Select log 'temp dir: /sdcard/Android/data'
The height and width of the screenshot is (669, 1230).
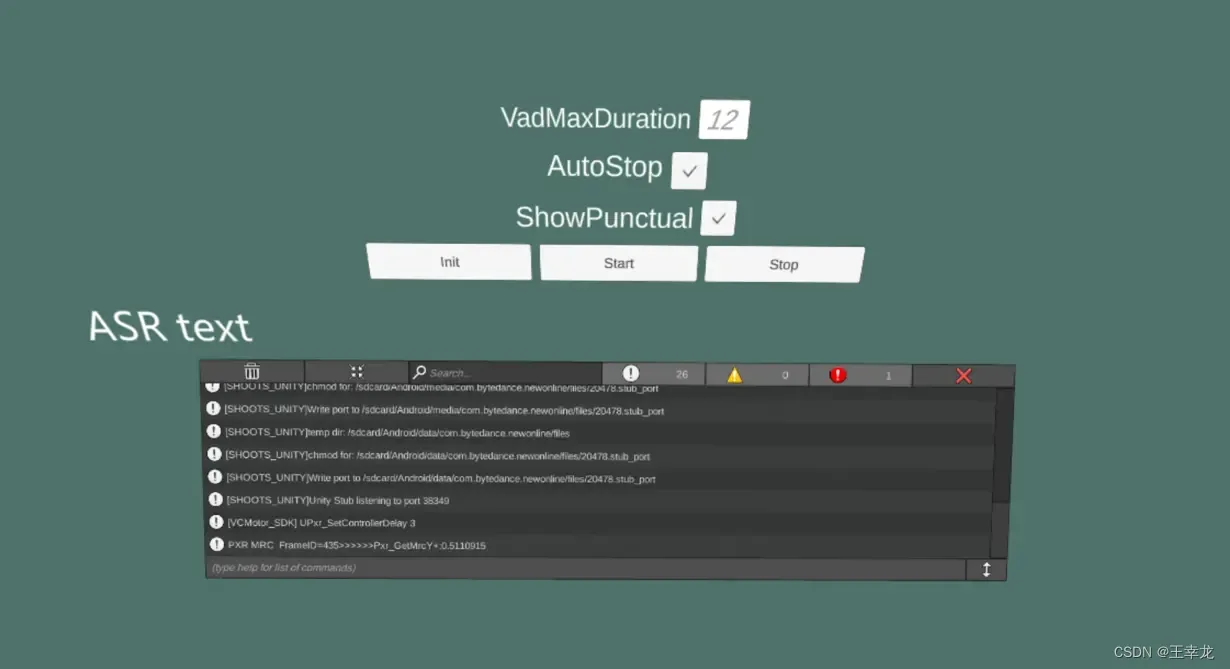tap(600, 432)
